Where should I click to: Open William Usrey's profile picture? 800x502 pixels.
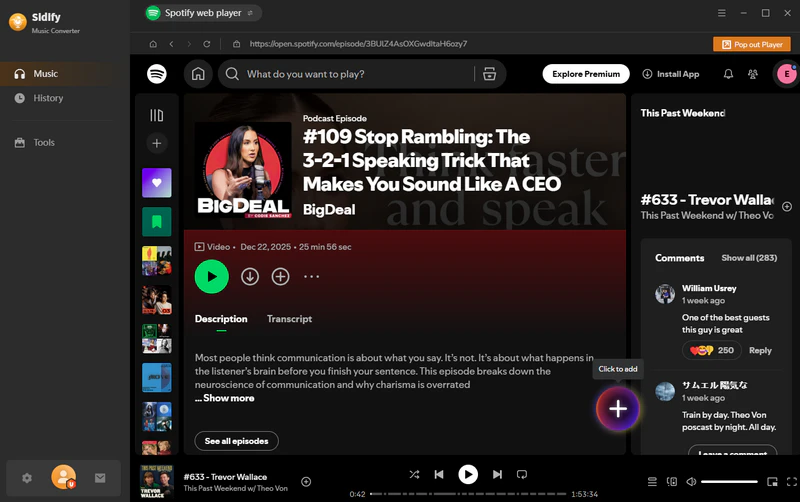(x=665, y=294)
